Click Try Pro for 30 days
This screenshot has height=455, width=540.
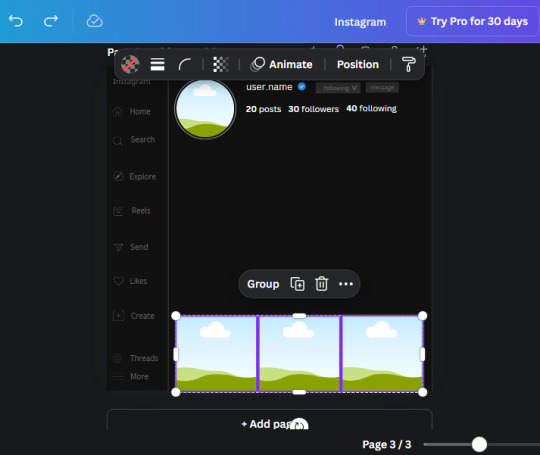(472, 21)
